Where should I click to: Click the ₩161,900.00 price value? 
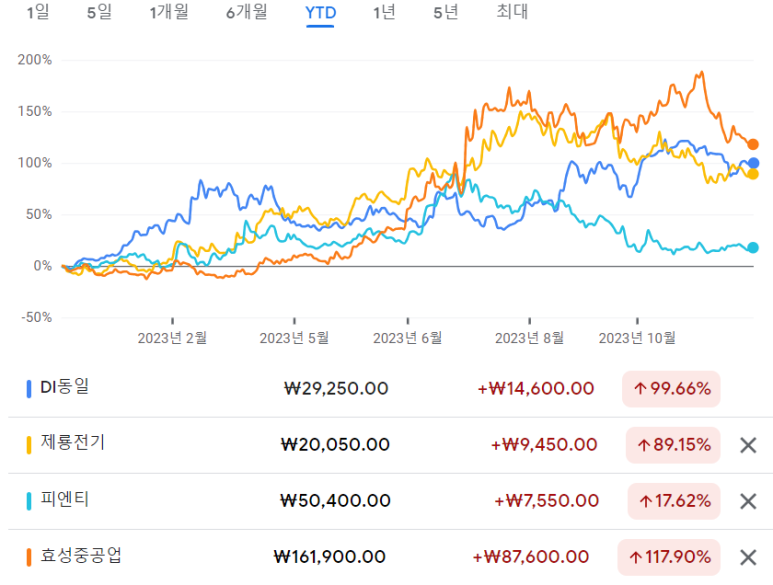(330, 557)
